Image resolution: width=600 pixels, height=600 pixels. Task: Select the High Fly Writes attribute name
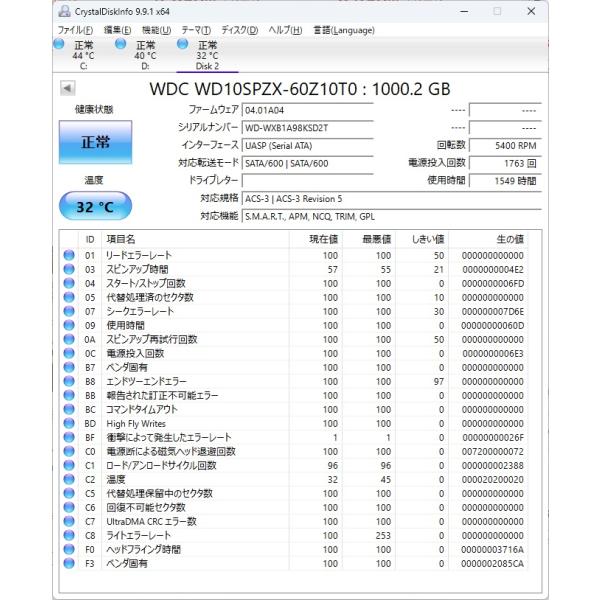pyautogui.click(x=136, y=424)
